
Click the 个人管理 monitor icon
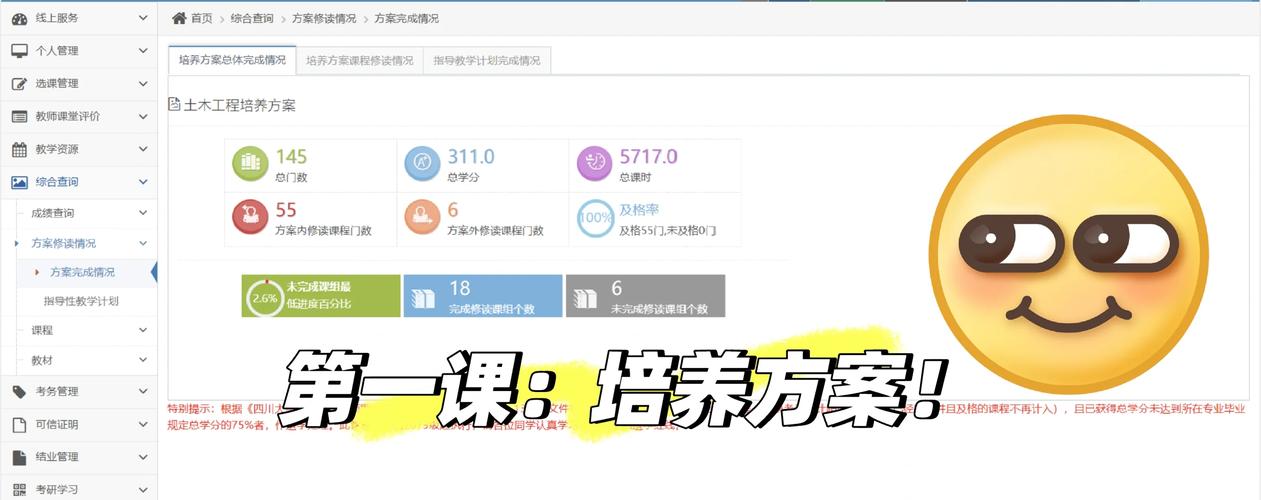[x=19, y=51]
